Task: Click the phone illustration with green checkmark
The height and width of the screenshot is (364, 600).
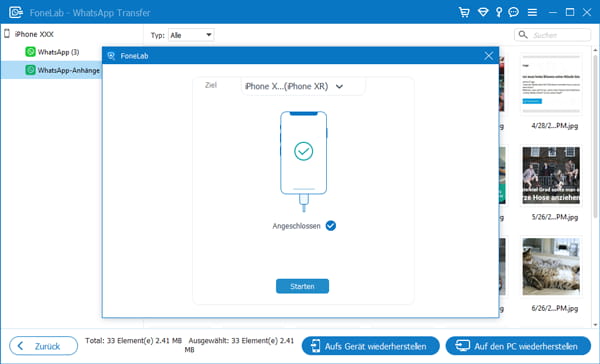Action: (303, 161)
